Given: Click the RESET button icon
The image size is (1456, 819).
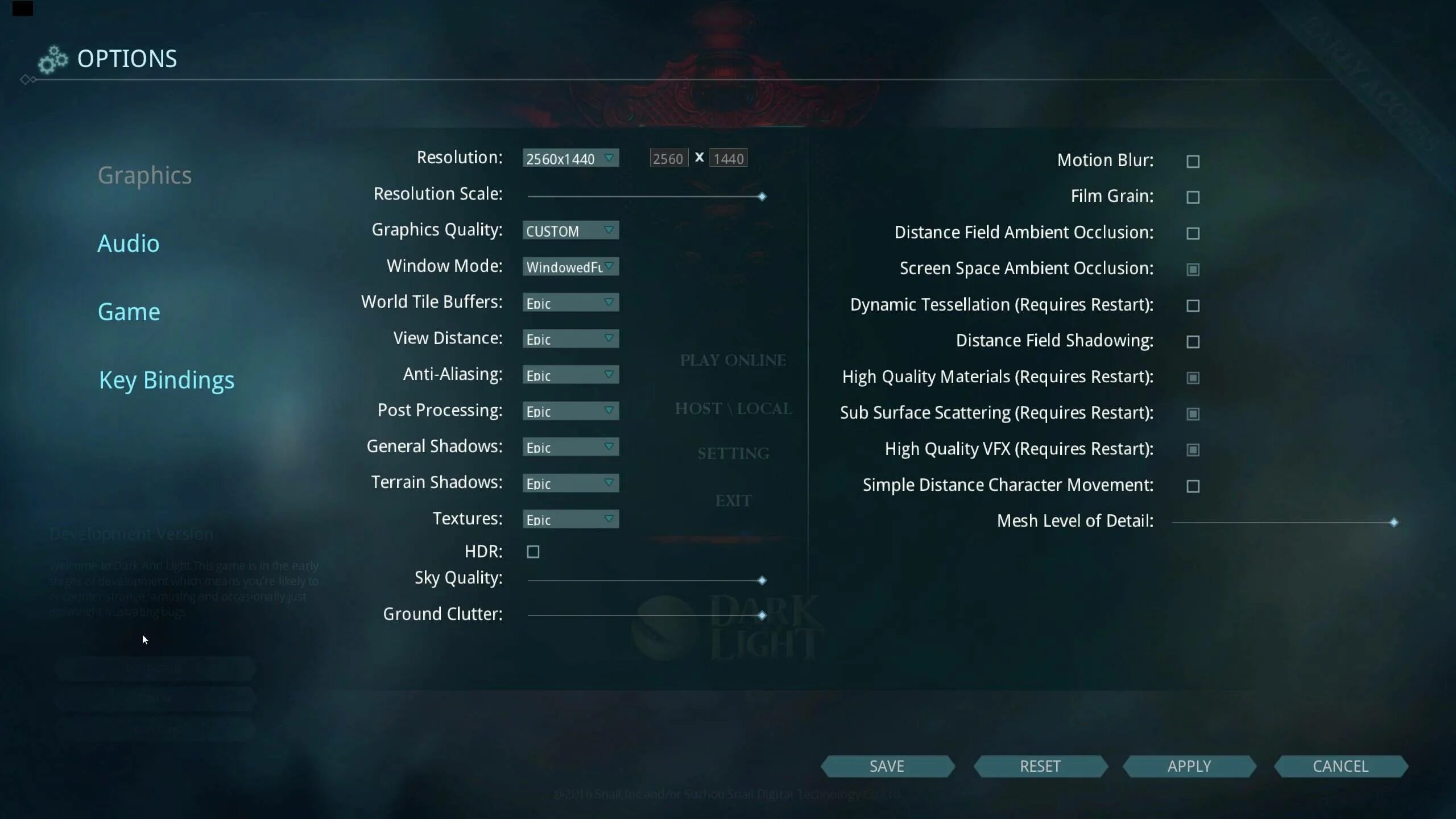Looking at the screenshot, I should pos(1040,765).
